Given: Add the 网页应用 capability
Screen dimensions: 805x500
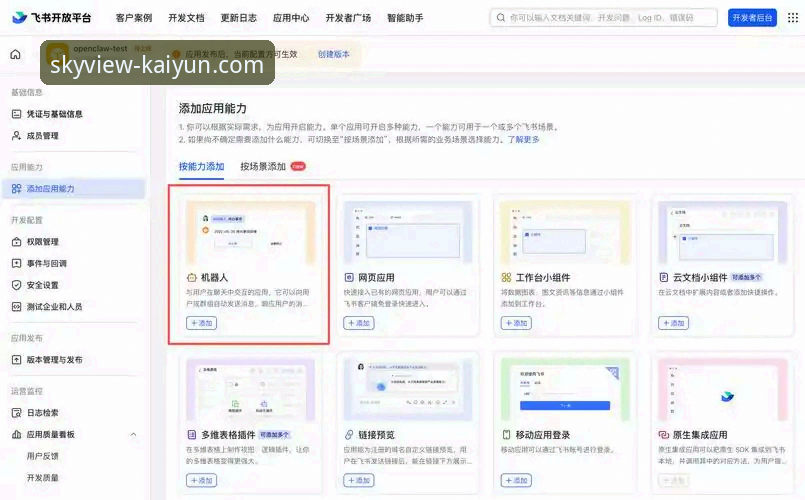Looking at the screenshot, I should click(358, 323).
